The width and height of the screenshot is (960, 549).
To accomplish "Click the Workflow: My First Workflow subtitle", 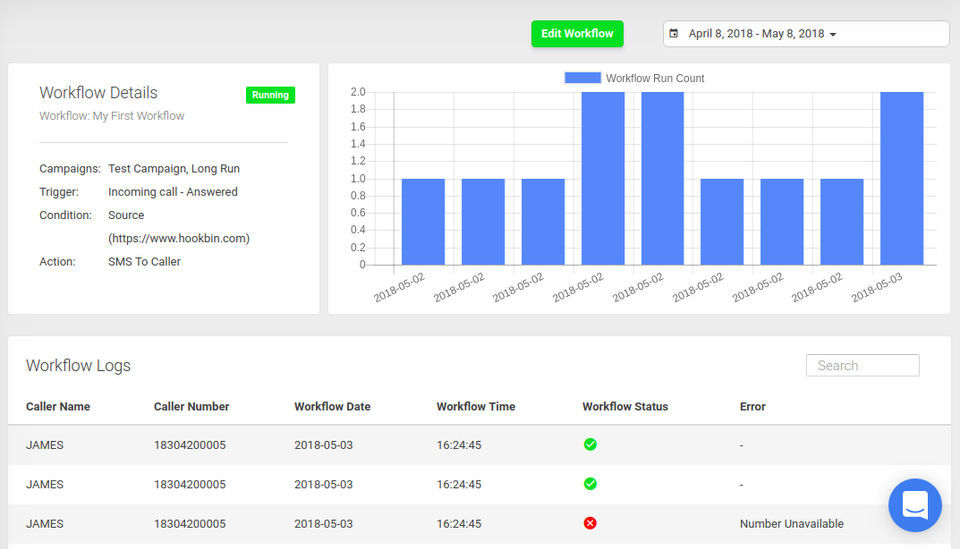I will [111, 116].
